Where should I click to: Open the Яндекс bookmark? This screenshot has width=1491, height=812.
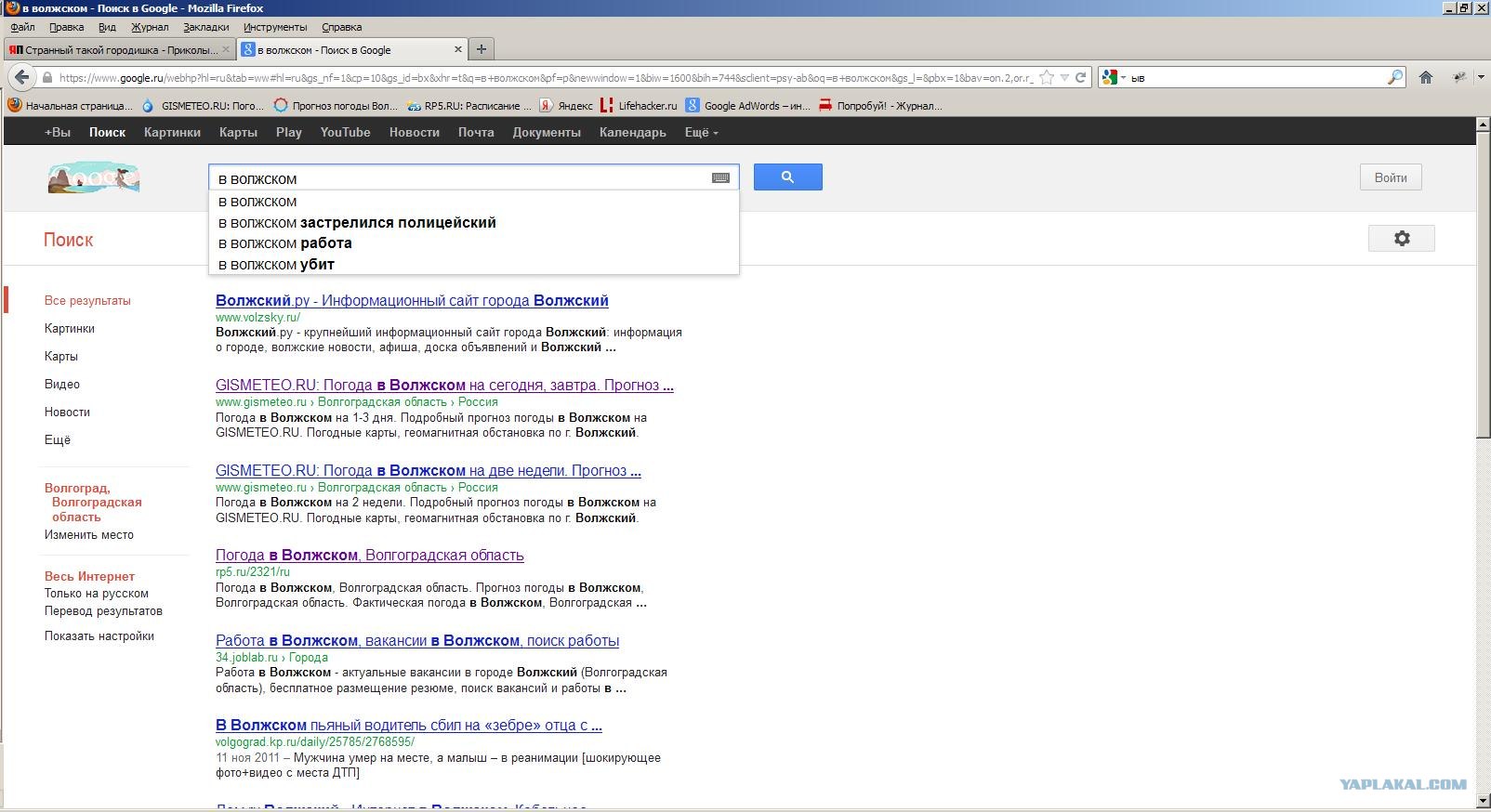click(567, 106)
